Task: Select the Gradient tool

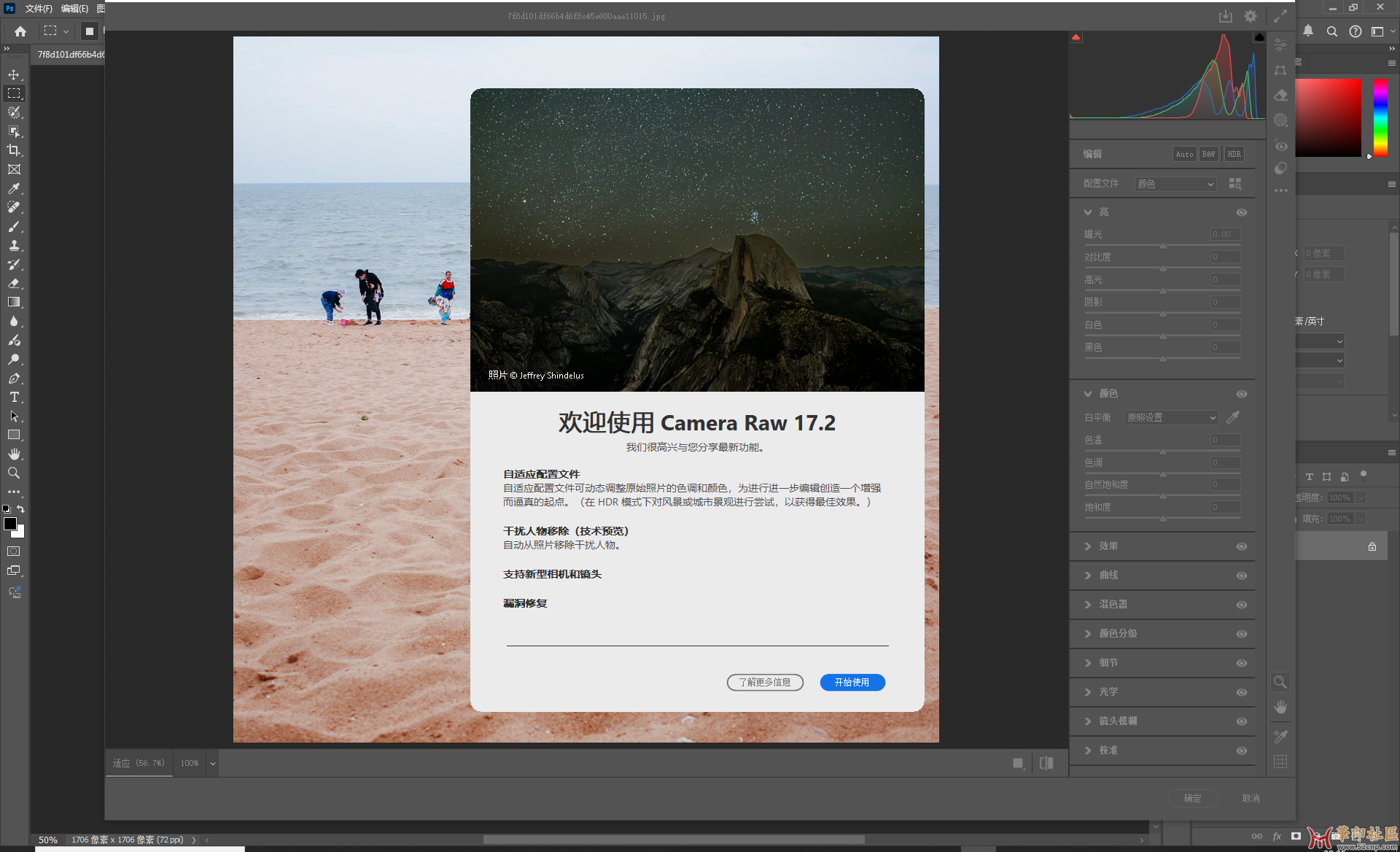Action: click(x=14, y=302)
